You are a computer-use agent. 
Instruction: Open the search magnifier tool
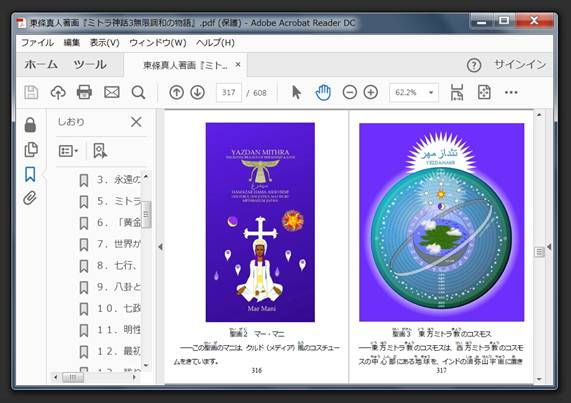(138, 92)
